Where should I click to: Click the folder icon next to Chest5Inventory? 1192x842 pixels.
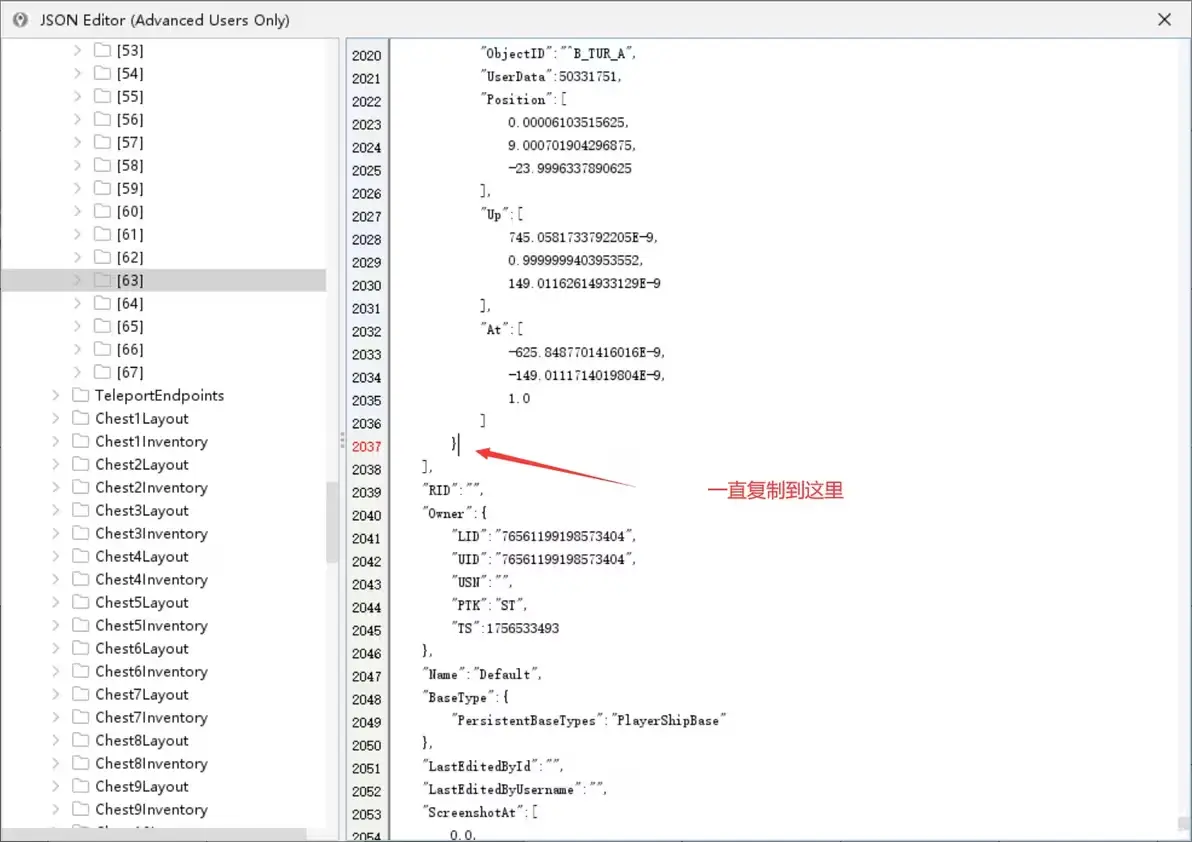[81, 625]
